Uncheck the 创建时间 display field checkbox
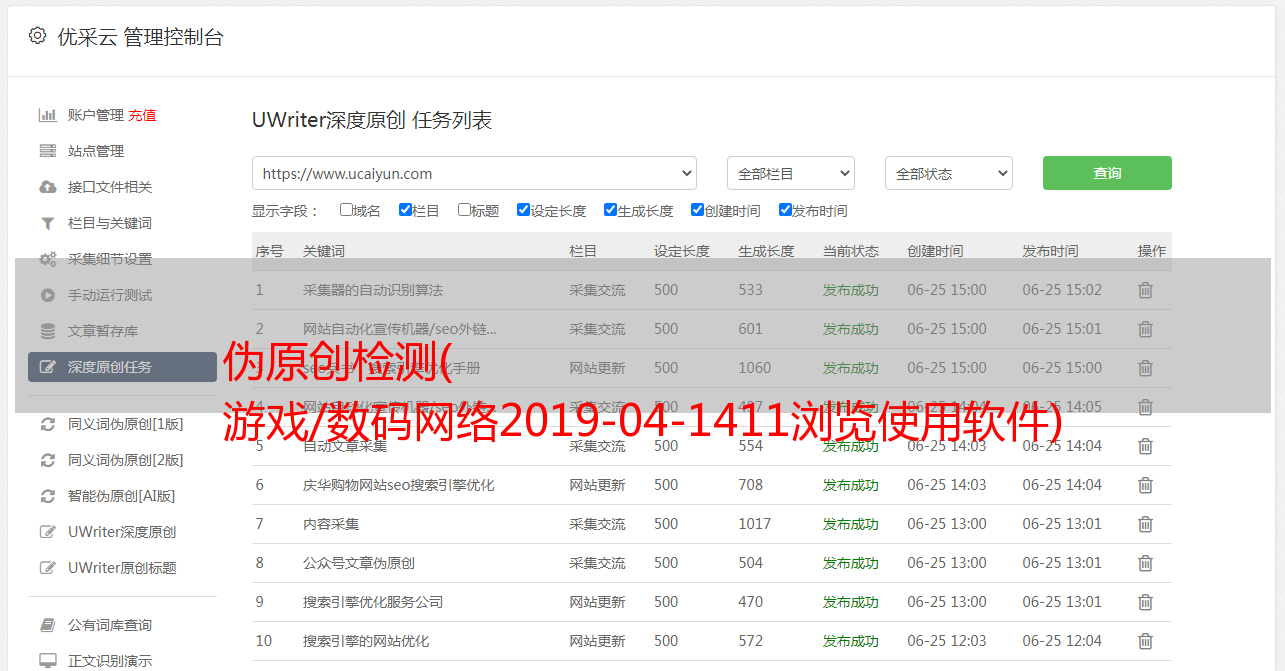The image size is (1285, 671). [x=697, y=210]
